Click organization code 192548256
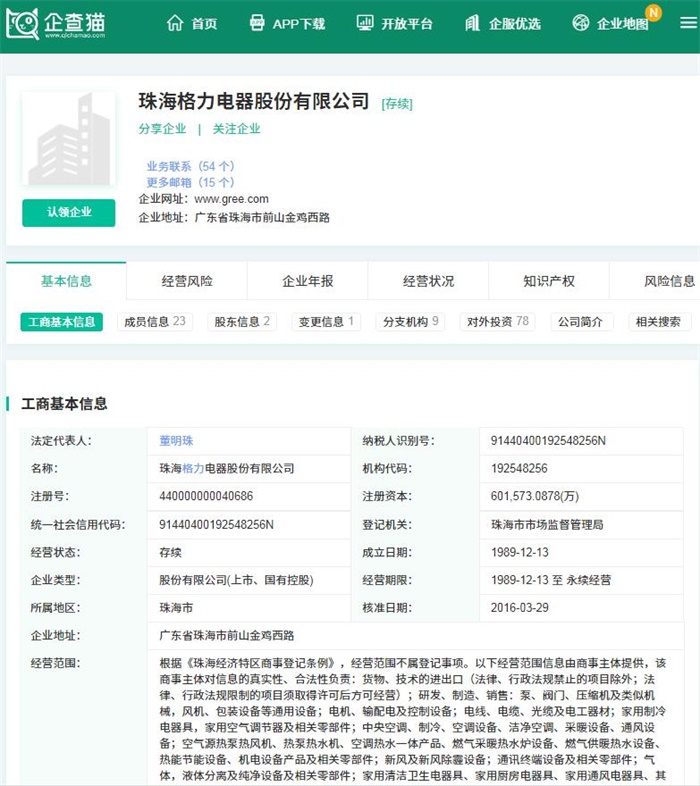700x786 pixels. coord(519,469)
